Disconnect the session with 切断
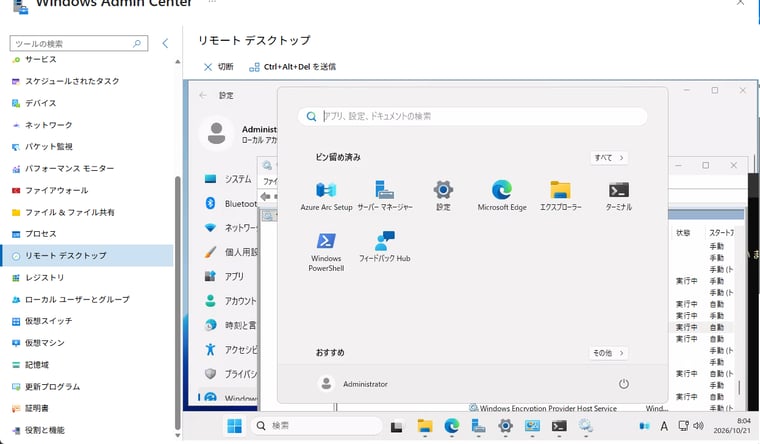760x444 pixels. (219, 67)
